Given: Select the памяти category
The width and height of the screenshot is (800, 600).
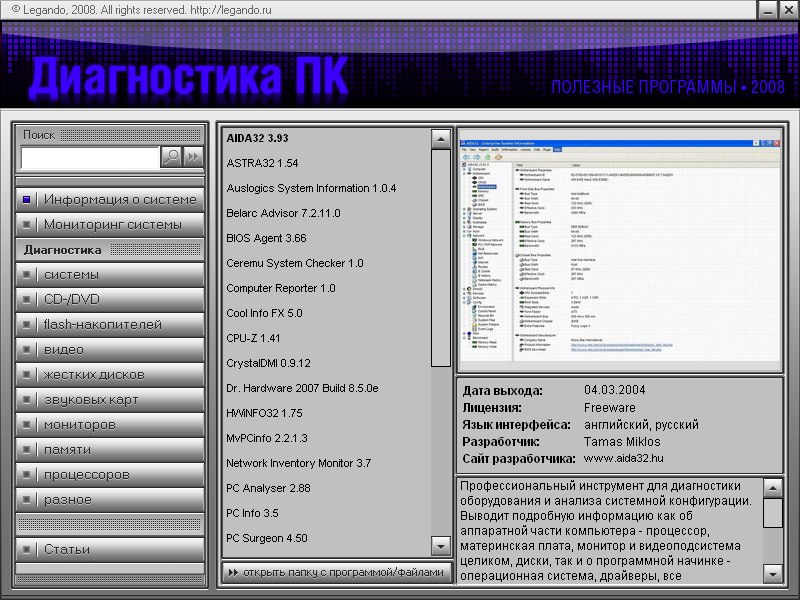Looking at the screenshot, I should 110,449.
